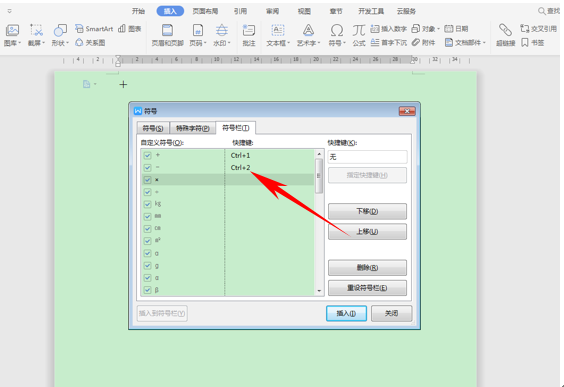Click the 插入数字 insert number icon
The height and width of the screenshot is (387, 564).
(x=388, y=29)
